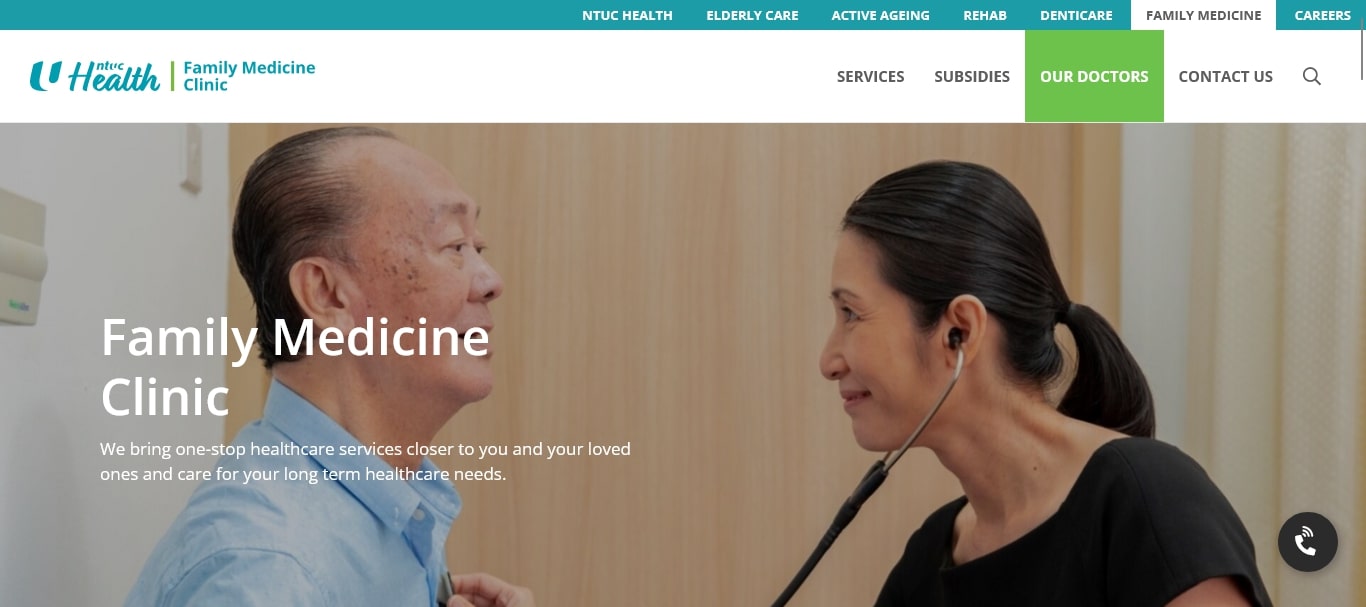Click the NTUC Health logo

pyautogui.click(x=95, y=76)
